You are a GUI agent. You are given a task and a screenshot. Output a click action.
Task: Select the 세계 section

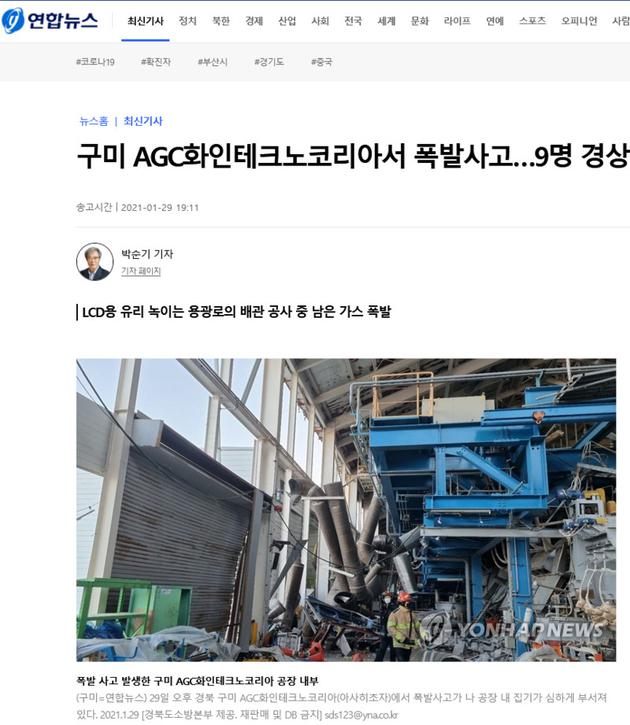(386, 21)
